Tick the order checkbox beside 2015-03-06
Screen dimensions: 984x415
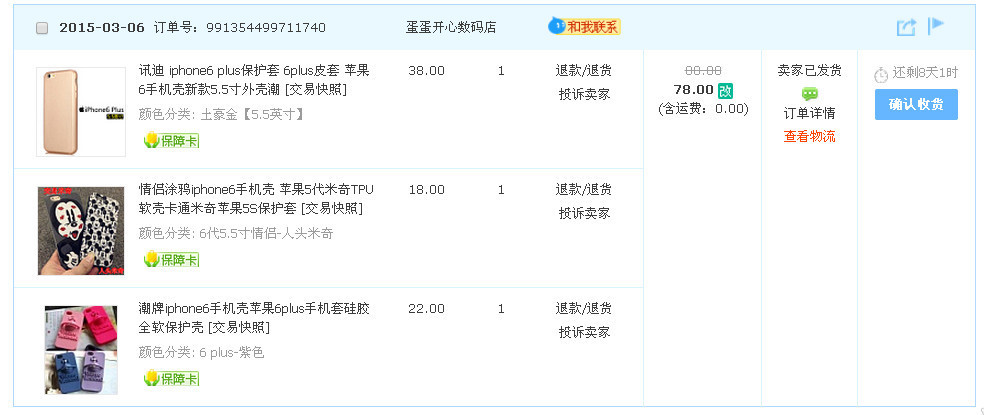pos(42,28)
